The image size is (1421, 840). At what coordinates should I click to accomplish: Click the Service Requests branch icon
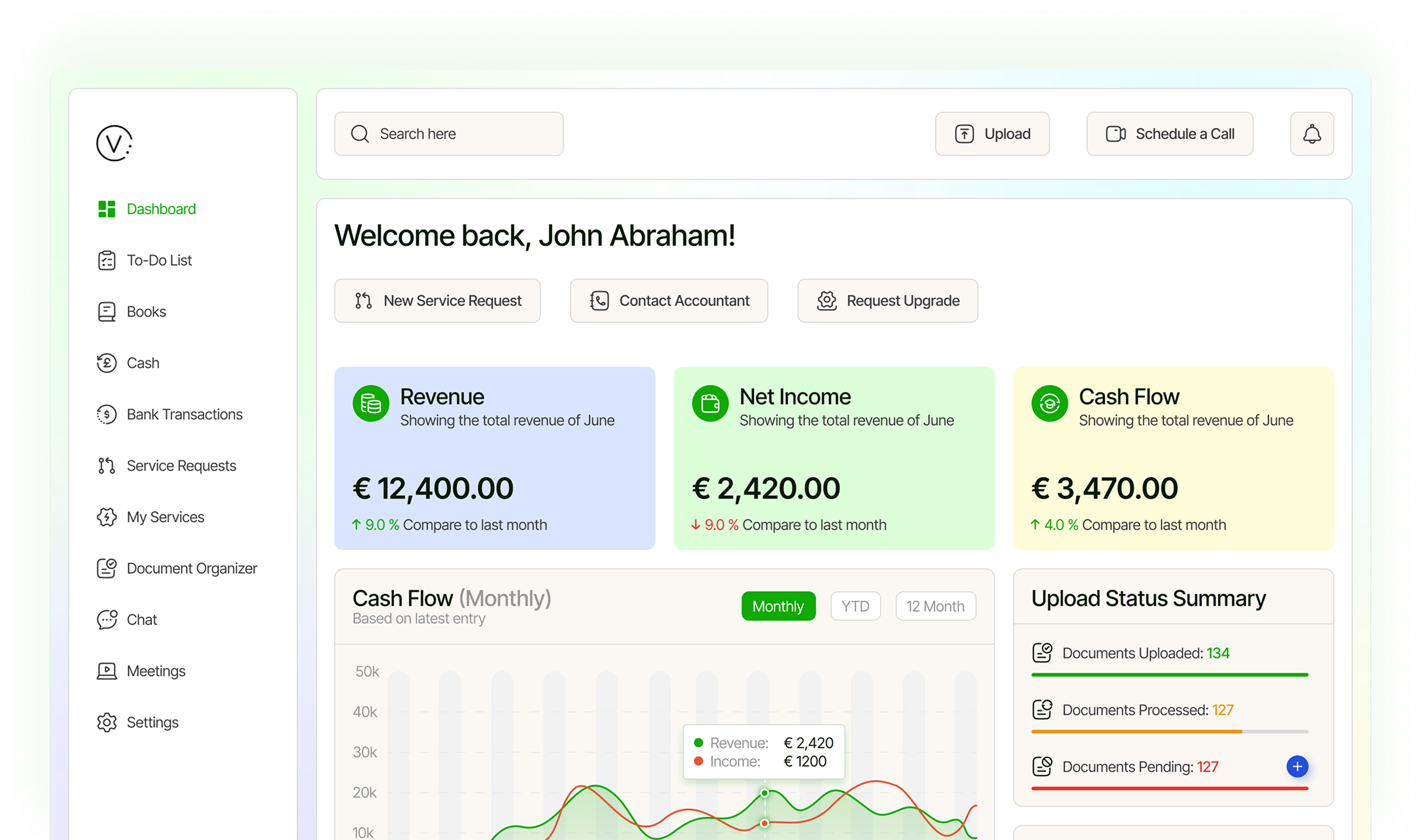tap(107, 466)
